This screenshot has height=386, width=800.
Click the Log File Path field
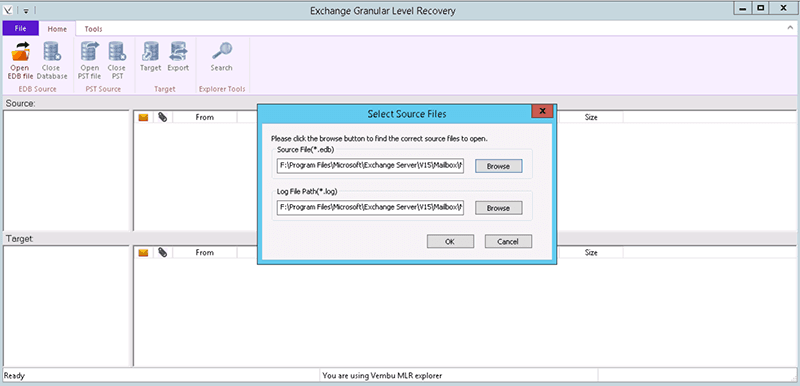coord(371,208)
